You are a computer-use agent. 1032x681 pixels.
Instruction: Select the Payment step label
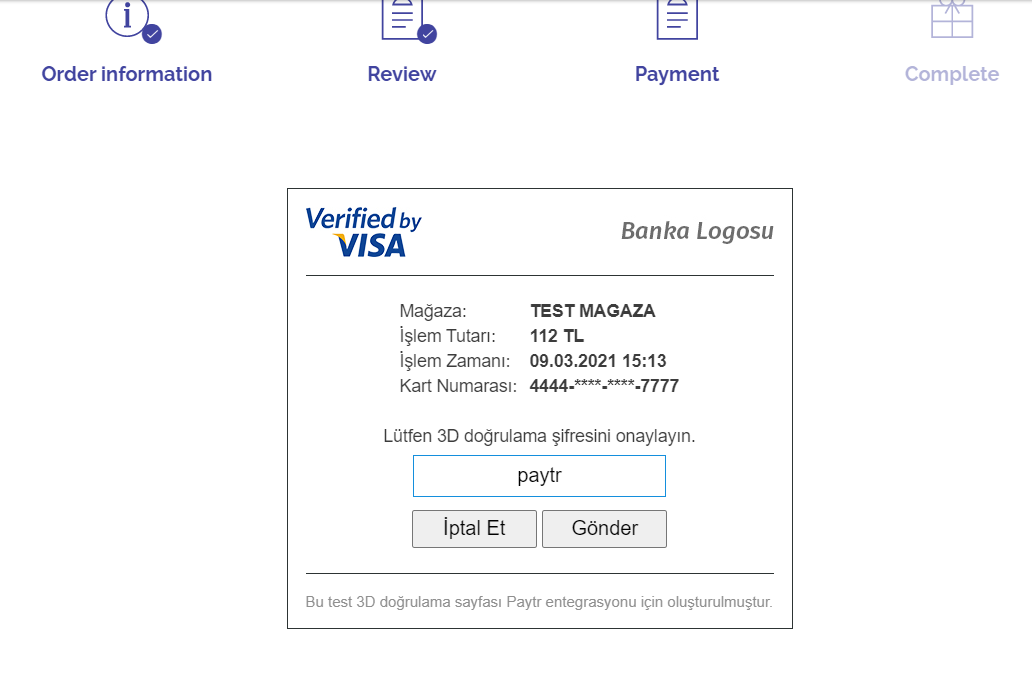click(677, 74)
